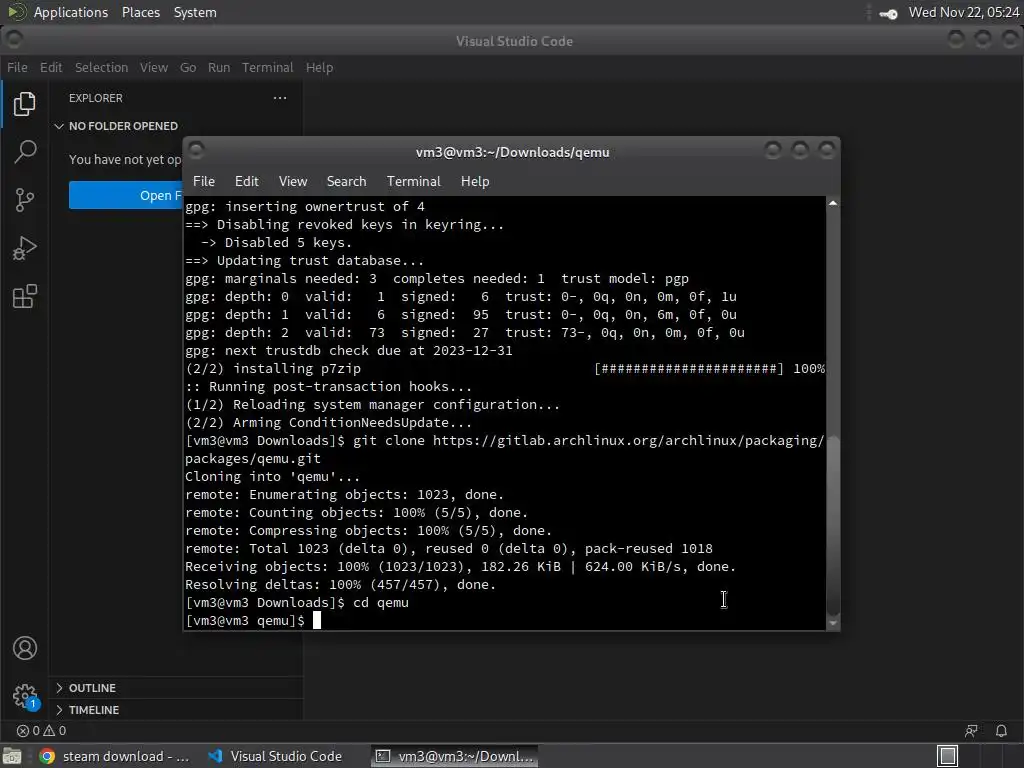Open the Applications menu in top panel

[71, 12]
